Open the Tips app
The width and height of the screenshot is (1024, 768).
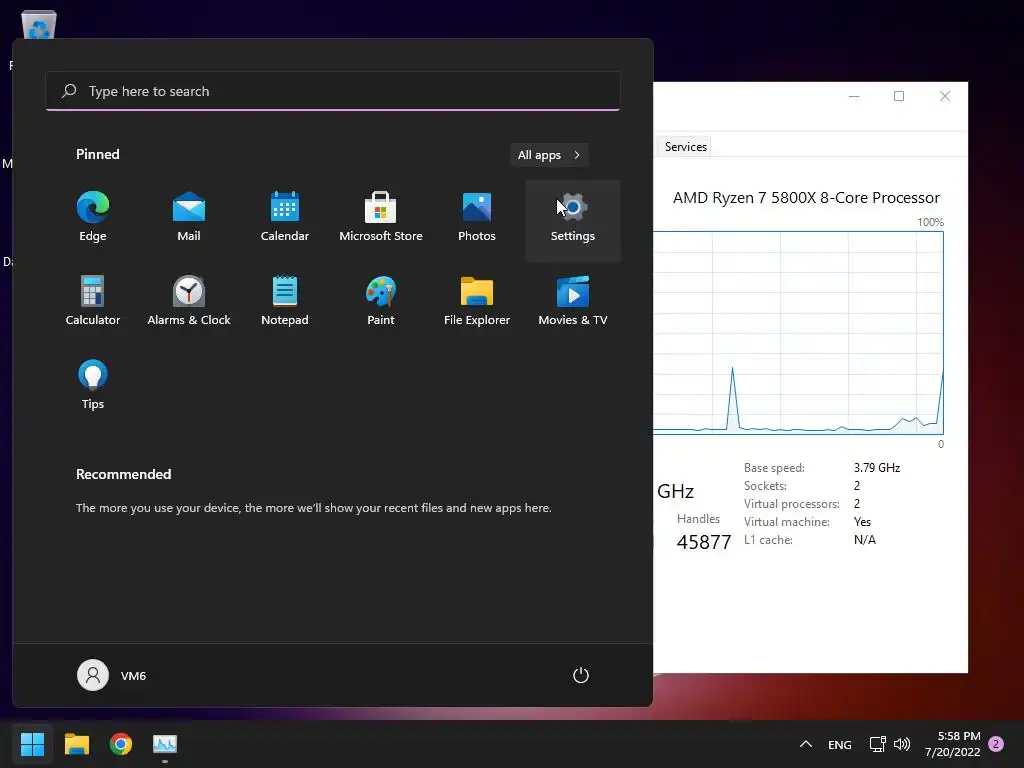[x=93, y=385]
